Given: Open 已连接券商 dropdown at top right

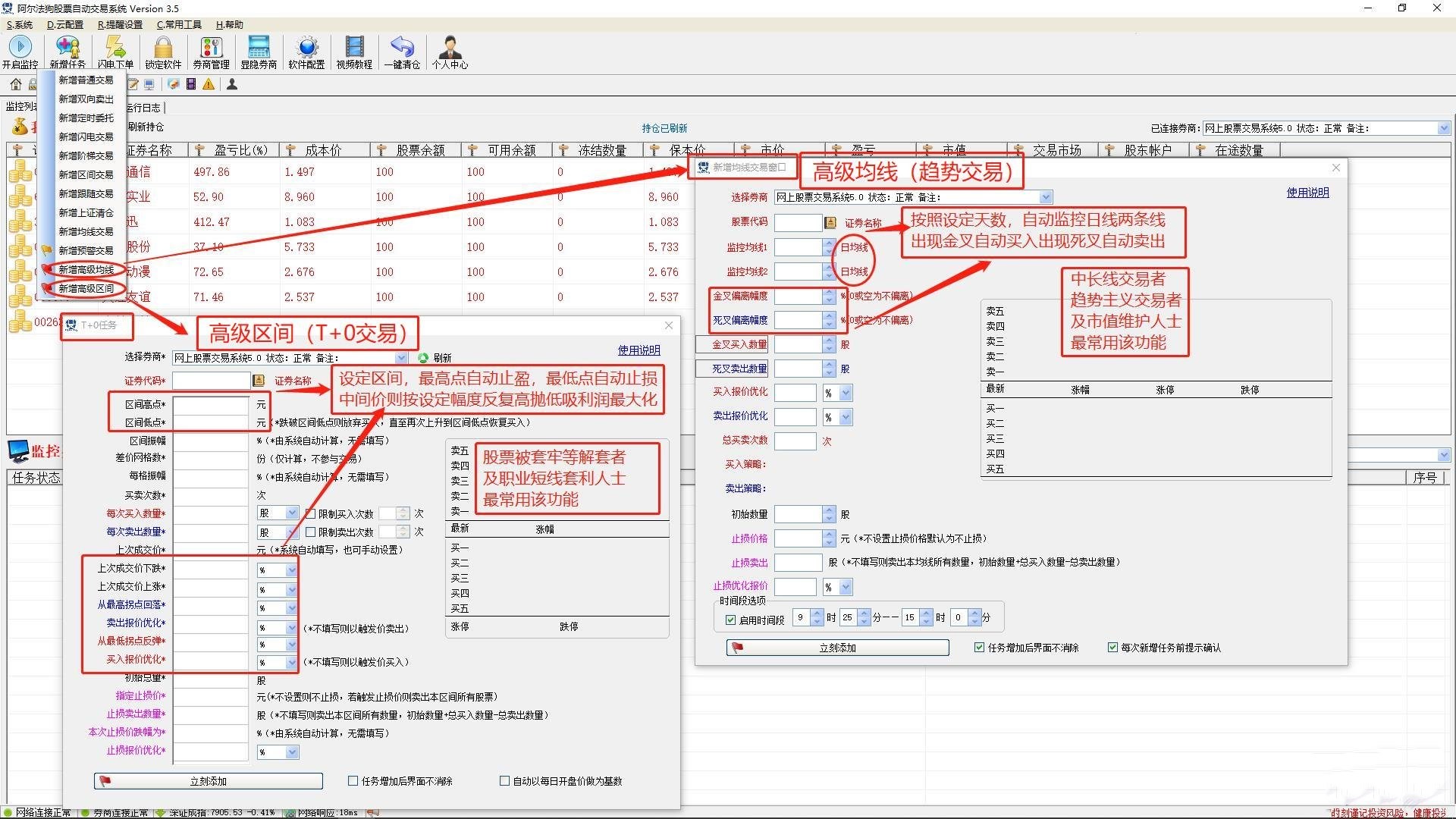Looking at the screenshot, I should [x=1444, y=128].
